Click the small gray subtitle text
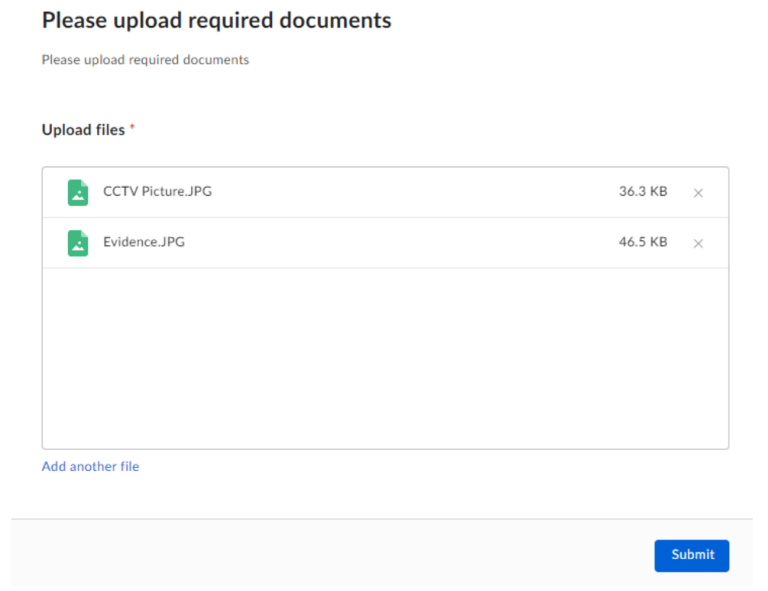The width and height of the screenshot is (768, 591). 145,60
